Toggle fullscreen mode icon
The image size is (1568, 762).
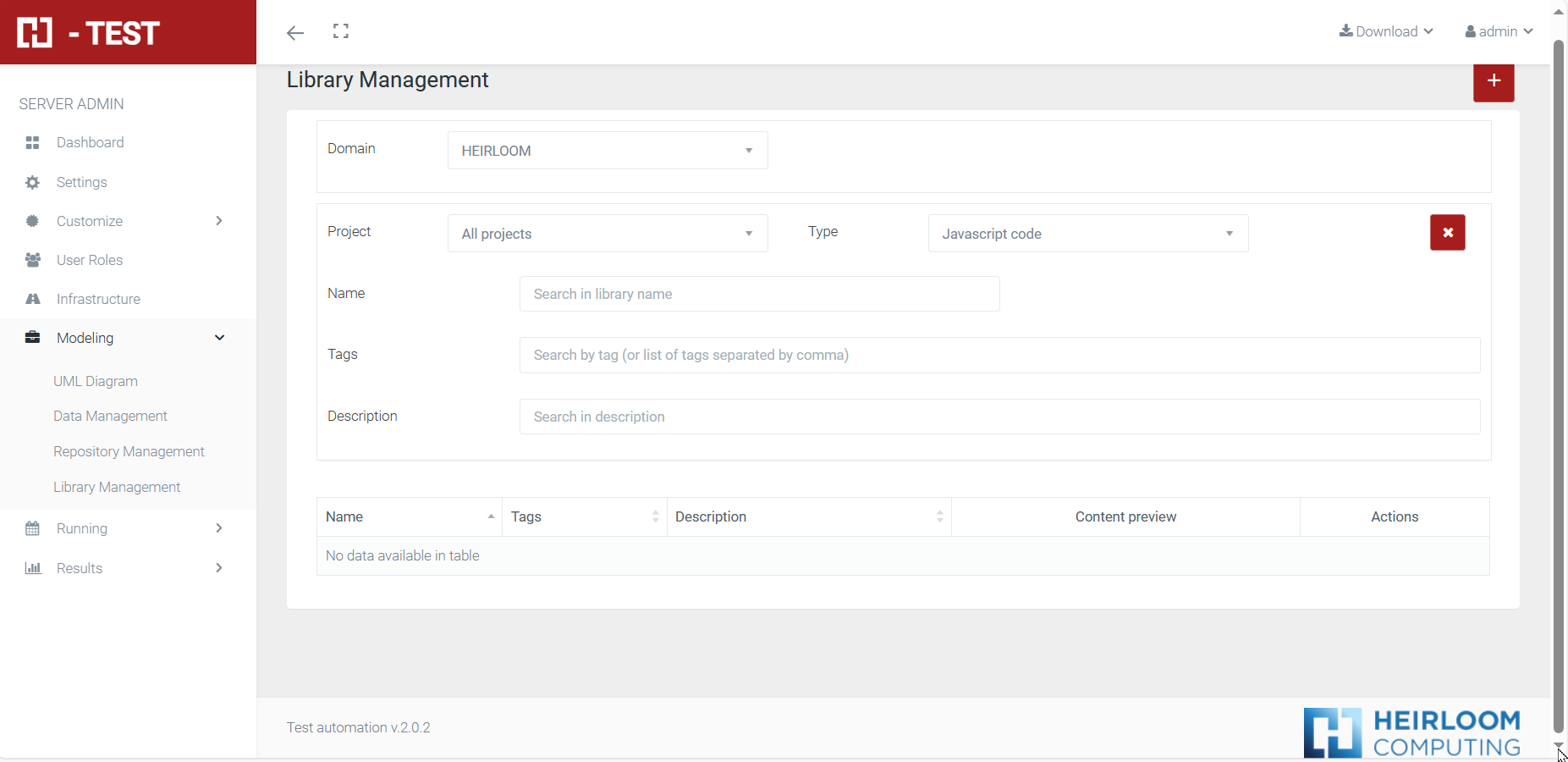tap(341, 31)
